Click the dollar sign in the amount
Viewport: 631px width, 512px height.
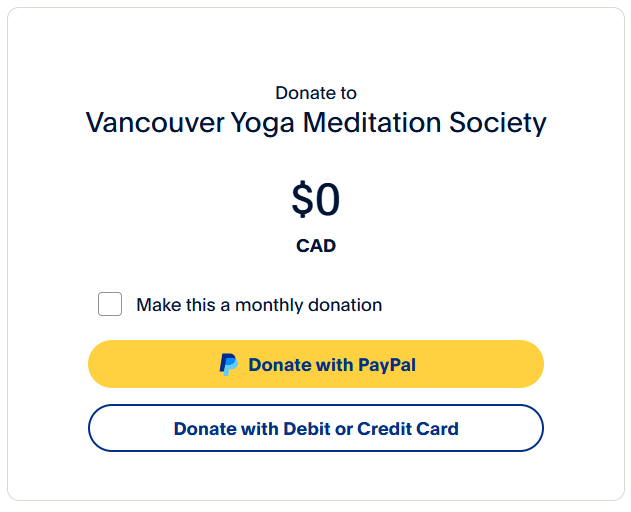point(303,201)
